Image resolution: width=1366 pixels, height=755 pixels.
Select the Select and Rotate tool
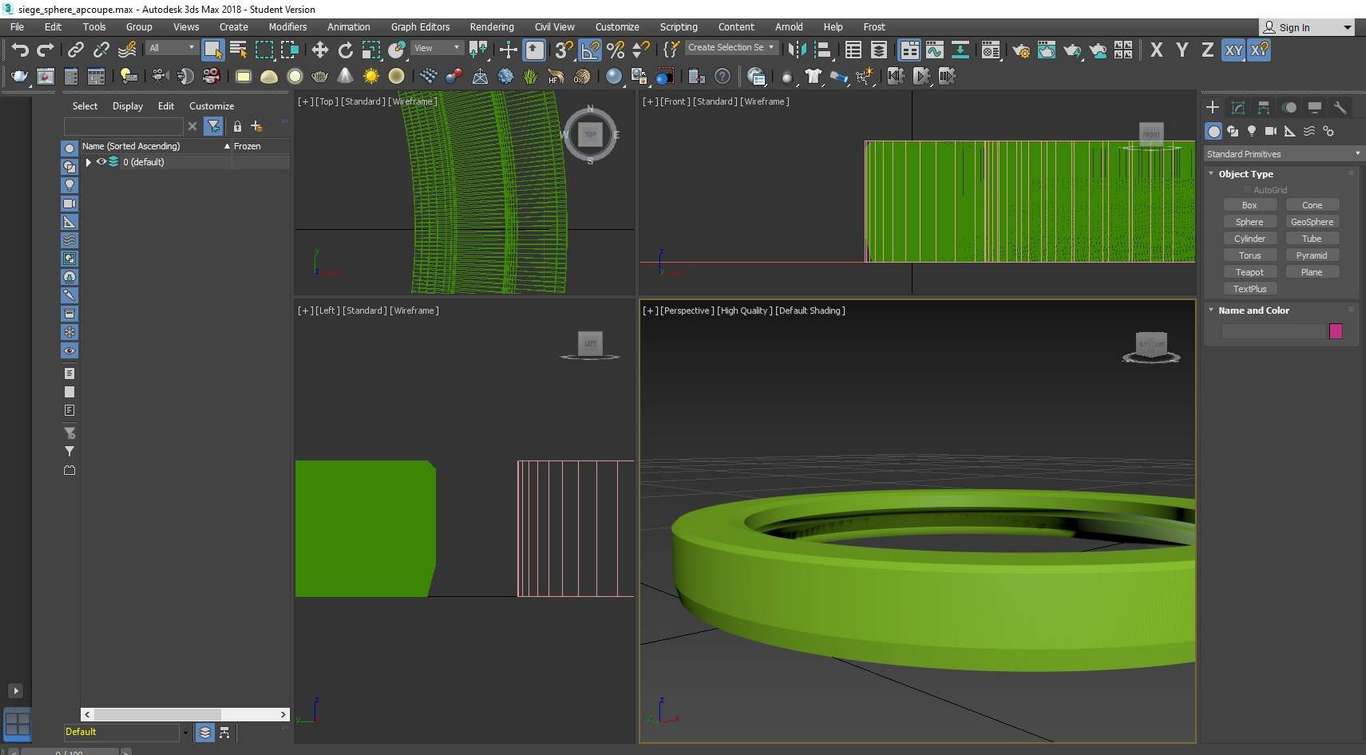click(346, 49)
